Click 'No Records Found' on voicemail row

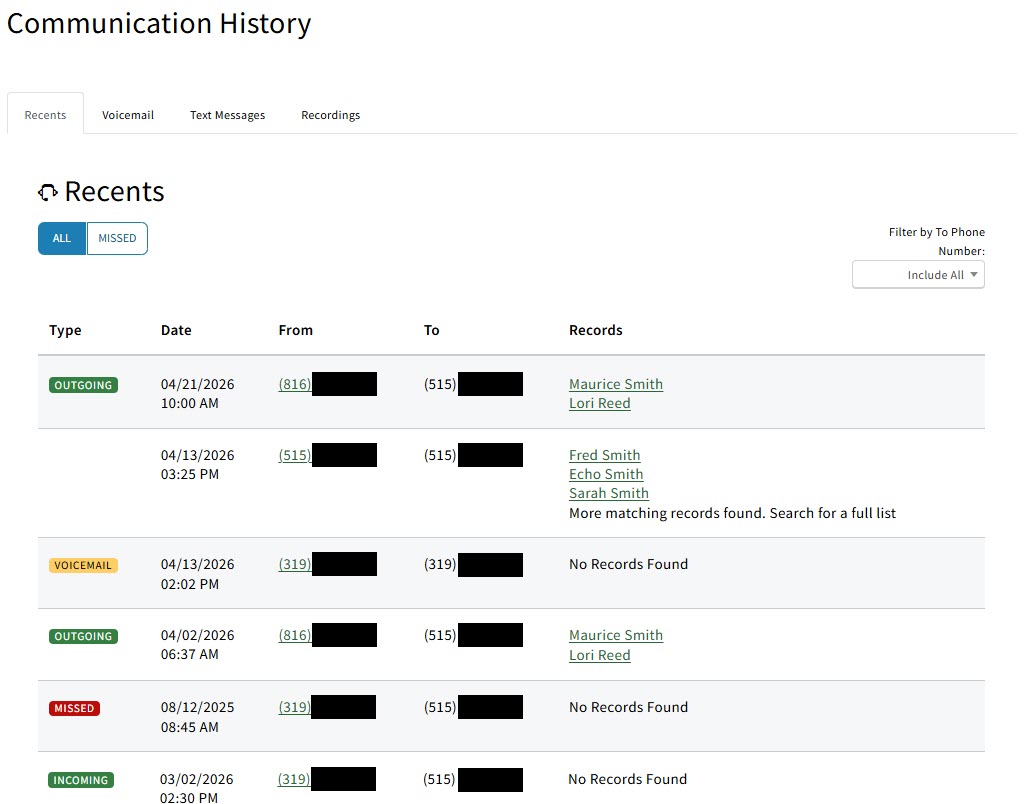(628, 564)
